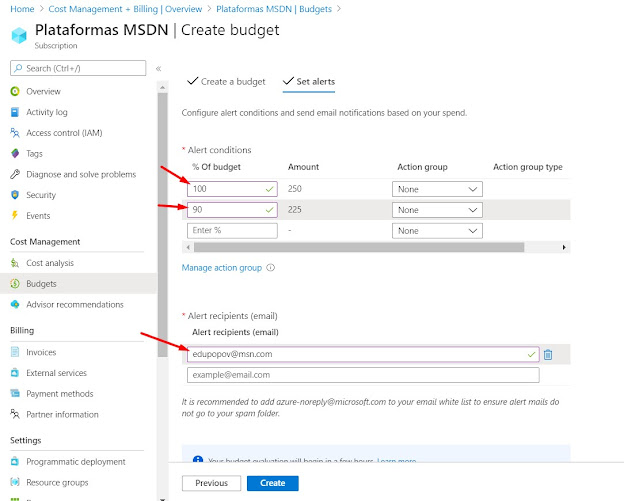Image resolution: width=624 pixels, height=501 pixels.
Task: Open Tags menu item
Action: [34, 154]
